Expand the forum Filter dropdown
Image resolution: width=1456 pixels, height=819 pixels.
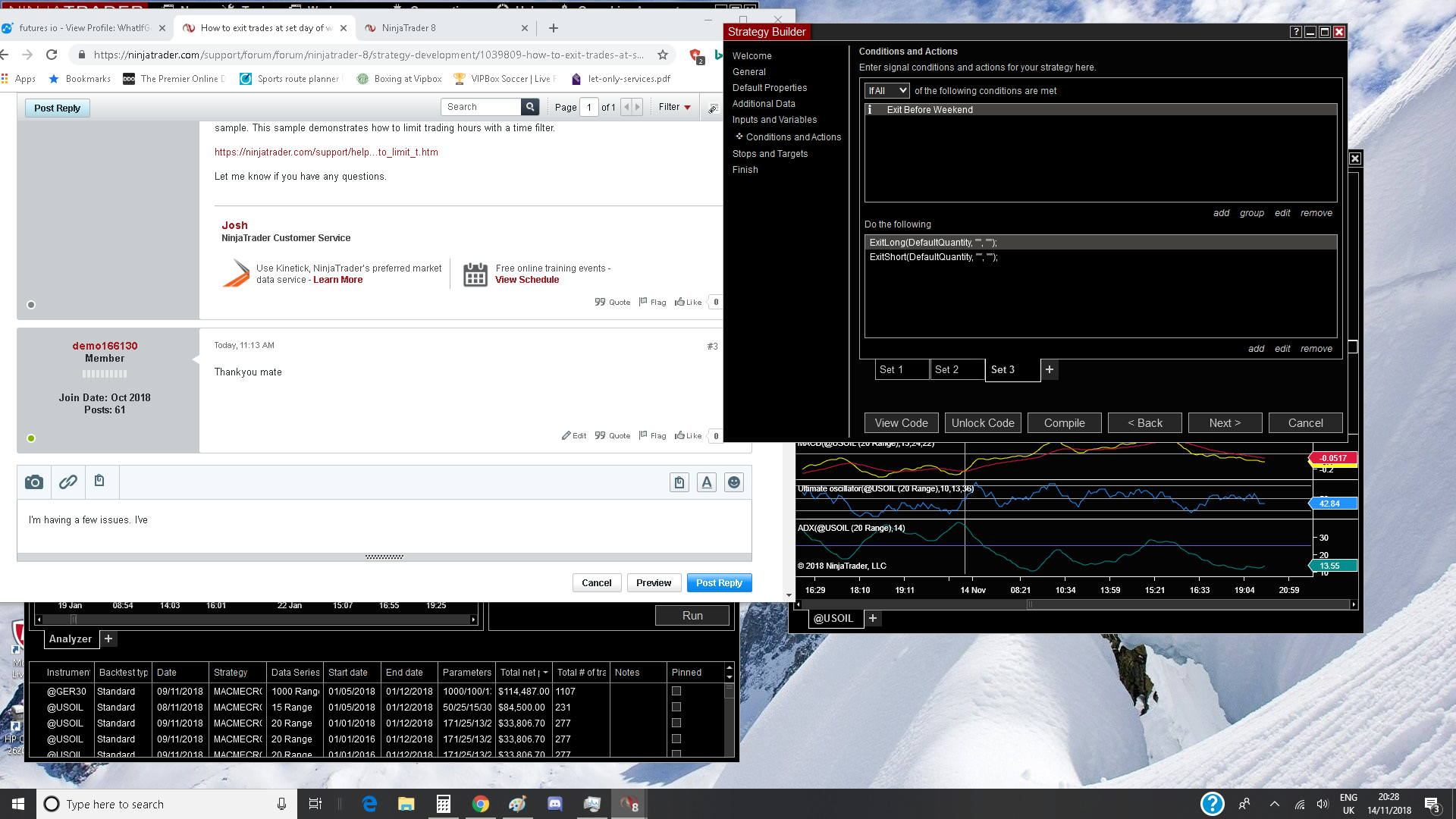[674, 107]
